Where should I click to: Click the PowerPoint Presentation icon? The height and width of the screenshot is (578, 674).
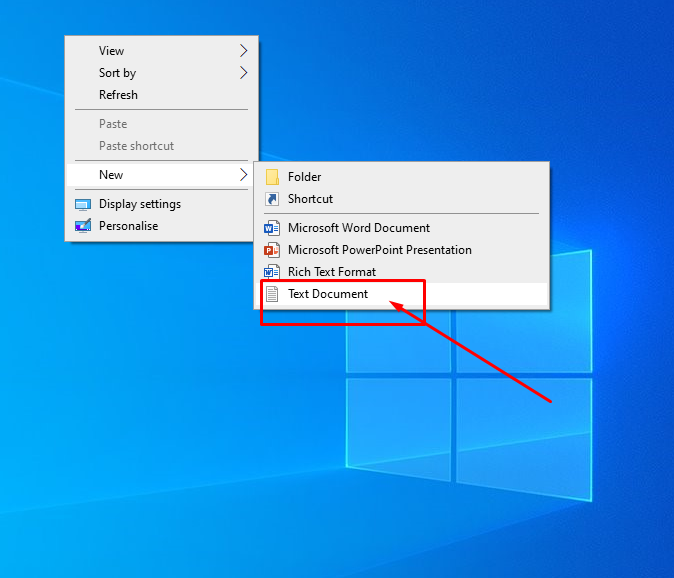click(x=272, y=250)
